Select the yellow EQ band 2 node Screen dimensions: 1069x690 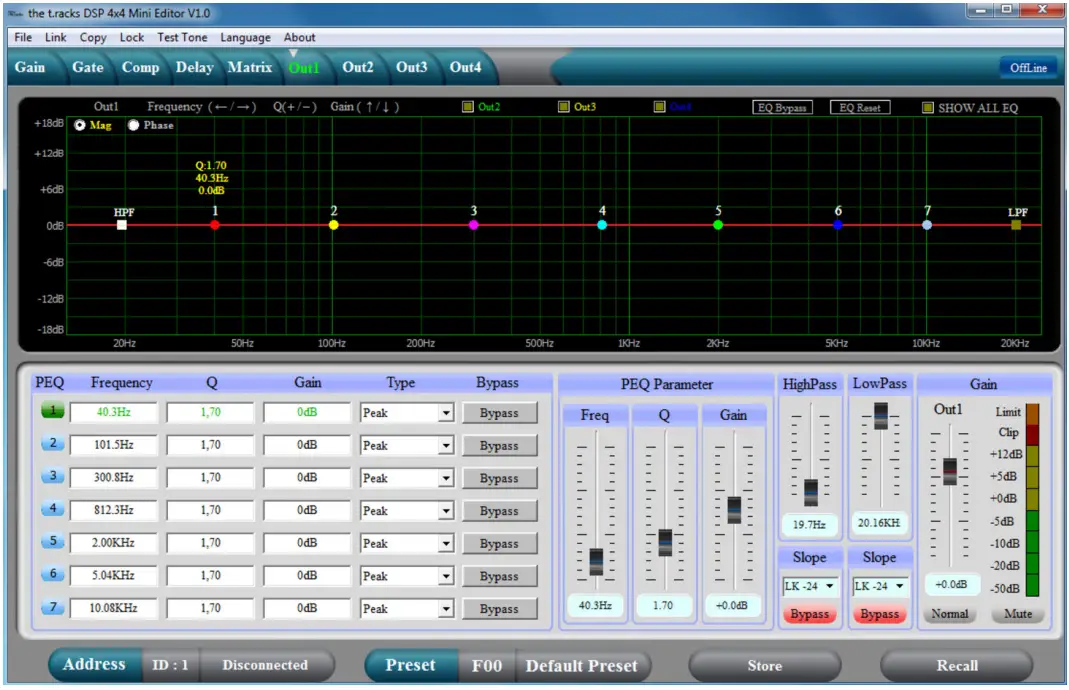[x=334, y=225]
